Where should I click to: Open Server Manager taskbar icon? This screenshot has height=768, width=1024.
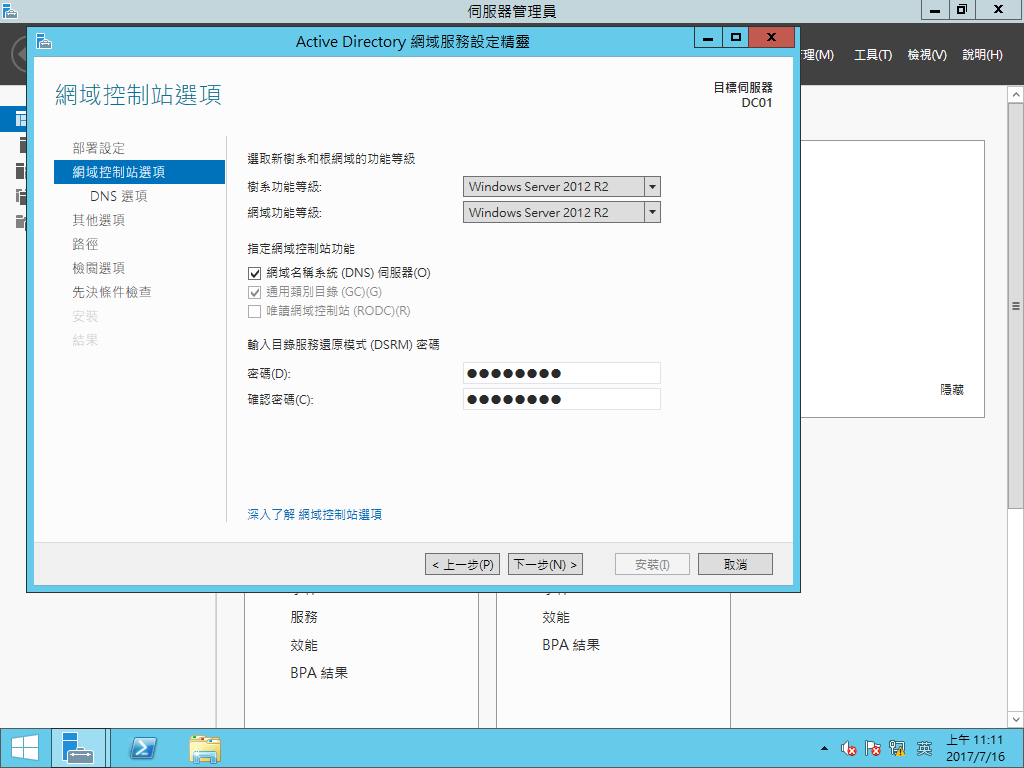(78, 748)
